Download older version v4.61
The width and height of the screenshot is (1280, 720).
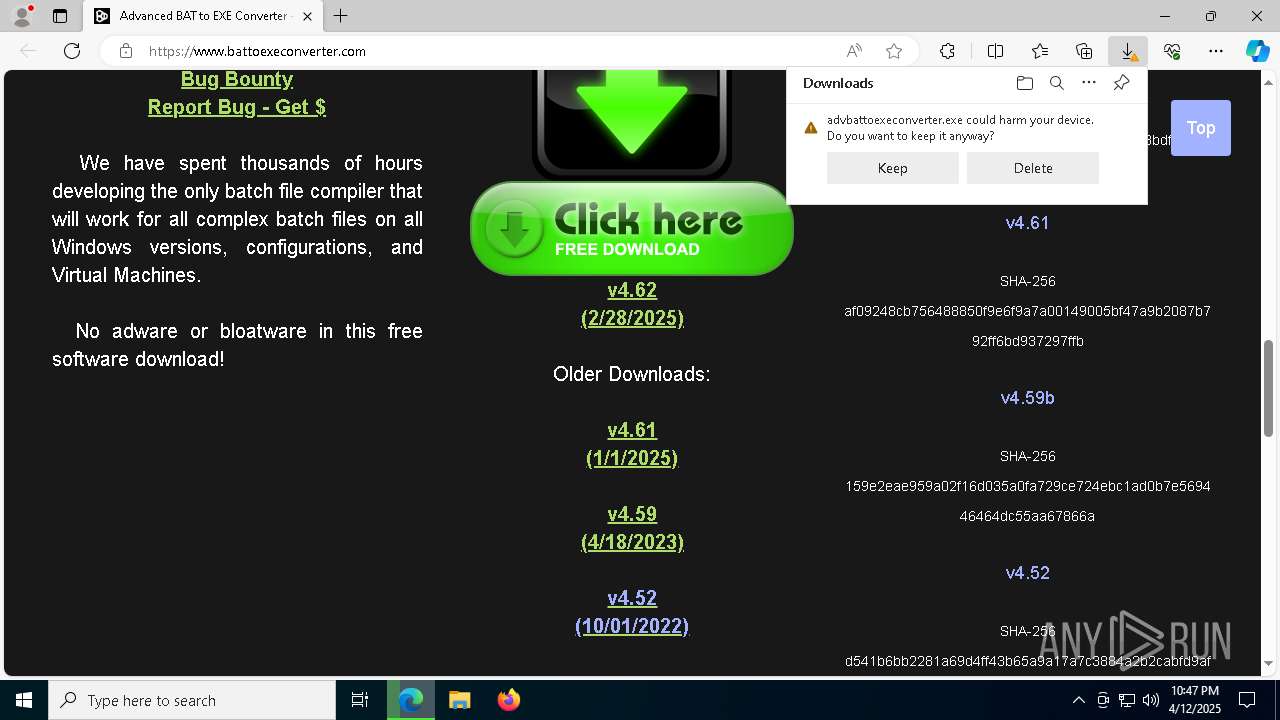pos(632,430)
